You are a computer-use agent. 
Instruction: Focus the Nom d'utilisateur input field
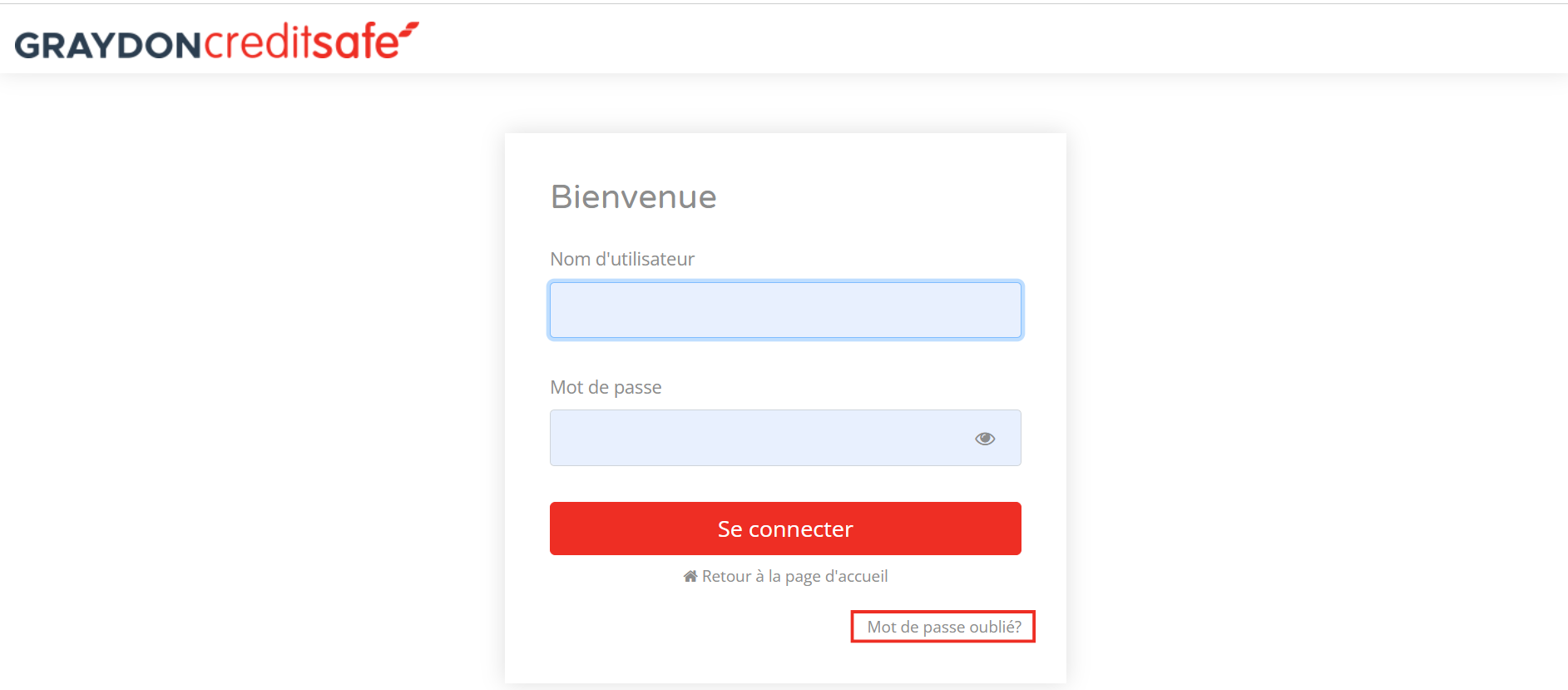coord(785,310)
